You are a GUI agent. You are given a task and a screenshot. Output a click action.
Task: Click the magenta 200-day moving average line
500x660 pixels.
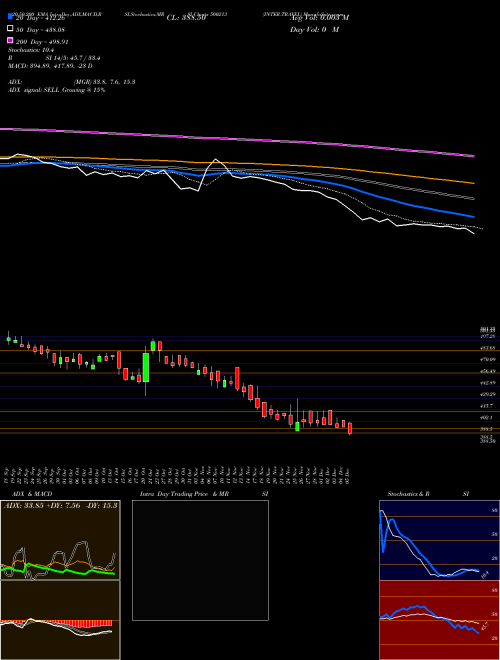click(237, 140)
